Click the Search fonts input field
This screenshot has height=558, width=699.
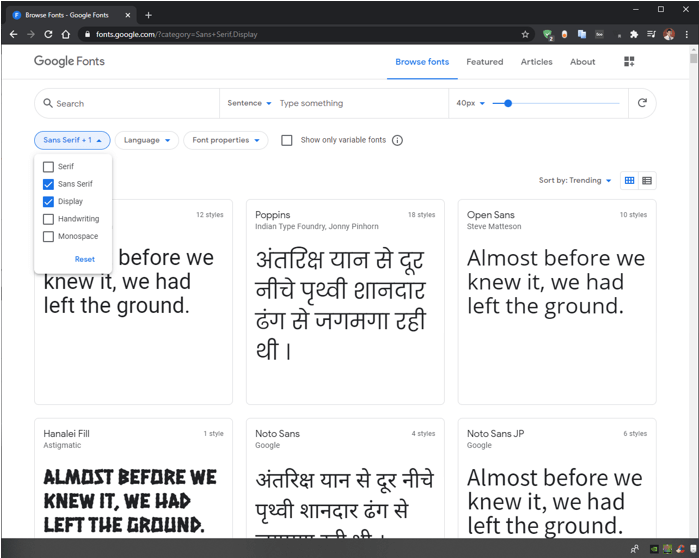tap(127, 103)
